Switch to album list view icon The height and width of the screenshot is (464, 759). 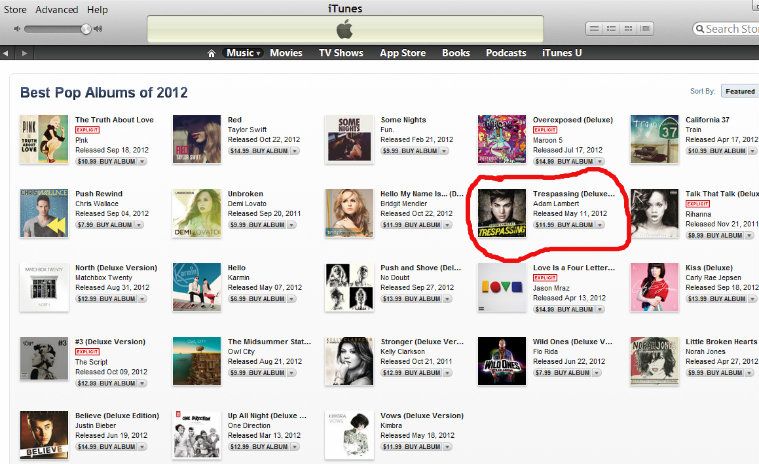[611, 29]
